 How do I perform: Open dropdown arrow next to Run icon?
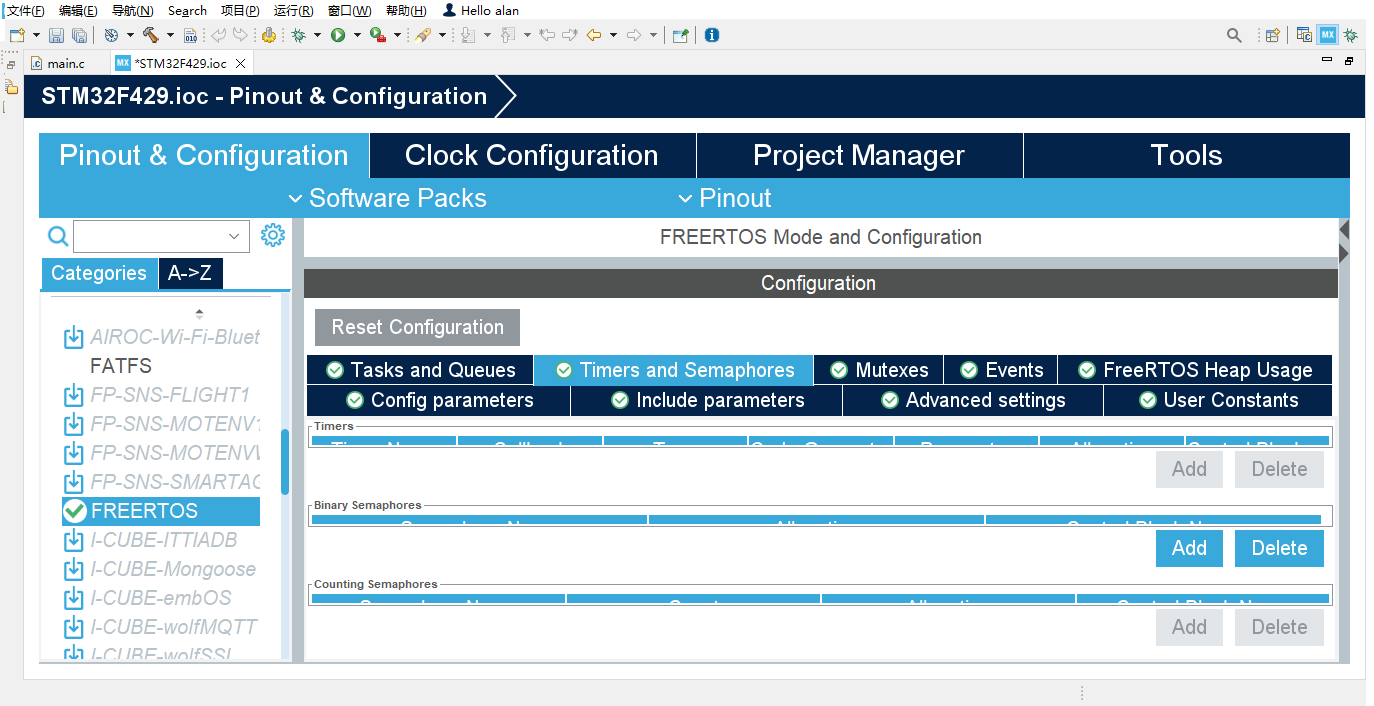tap(357, 35)
